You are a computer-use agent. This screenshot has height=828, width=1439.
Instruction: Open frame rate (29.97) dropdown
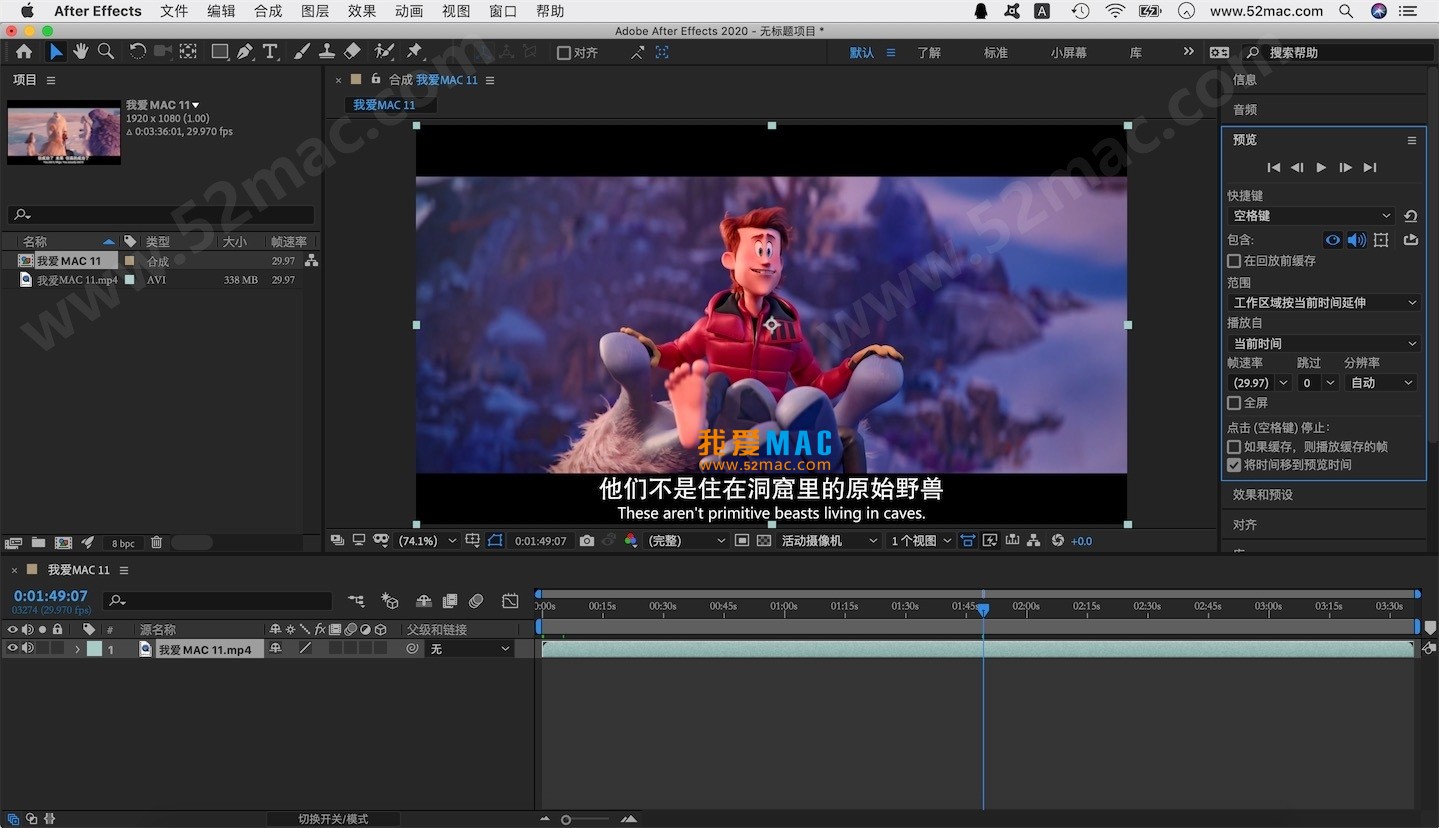pyautogui.click(x=1259, y=383)
